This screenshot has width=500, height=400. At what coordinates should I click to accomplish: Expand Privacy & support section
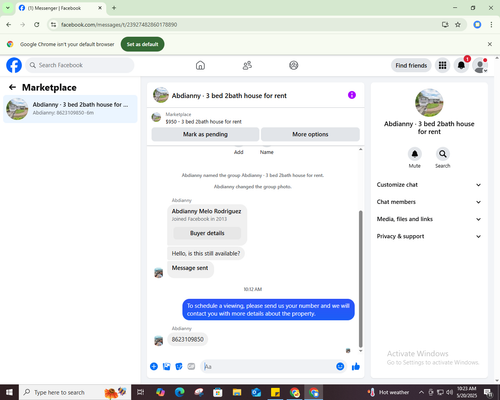429,236
